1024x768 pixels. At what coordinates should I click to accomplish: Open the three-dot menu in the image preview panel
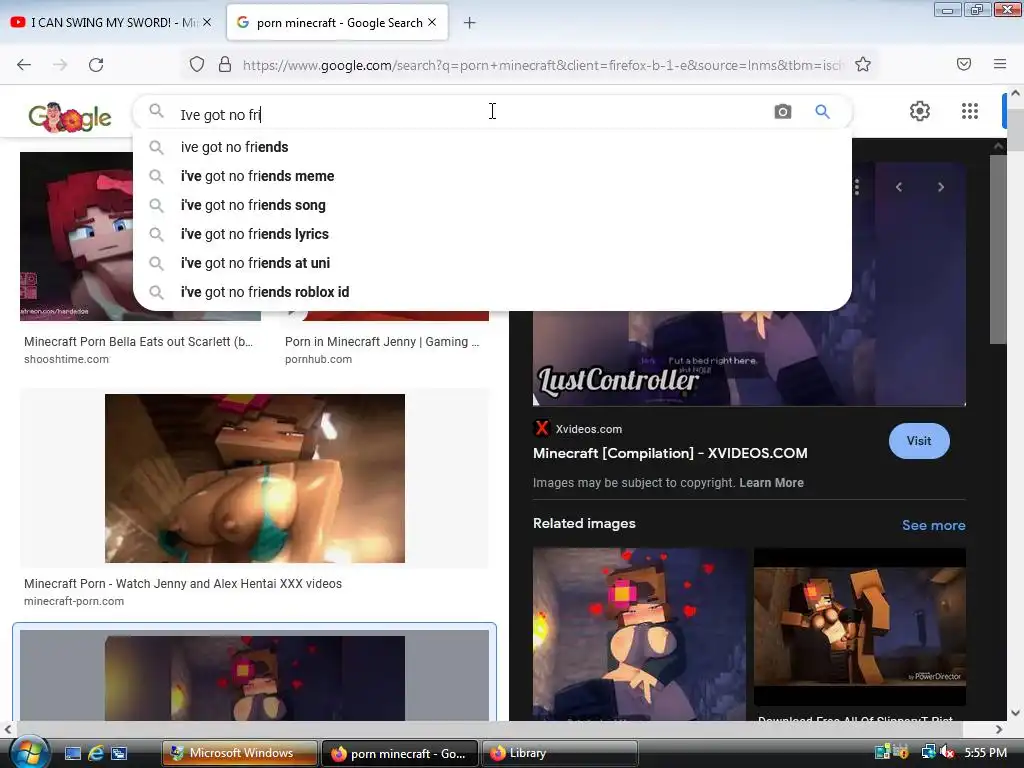tap(857, 187)
